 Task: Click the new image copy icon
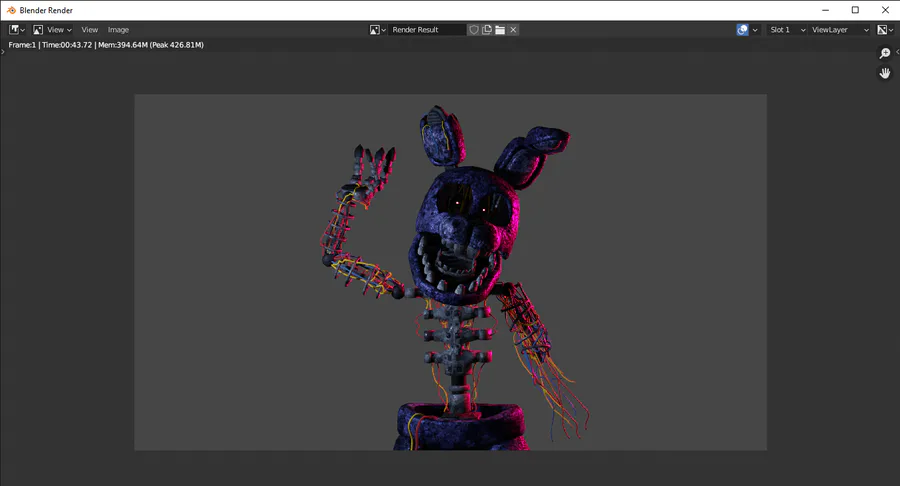(487, 30)
